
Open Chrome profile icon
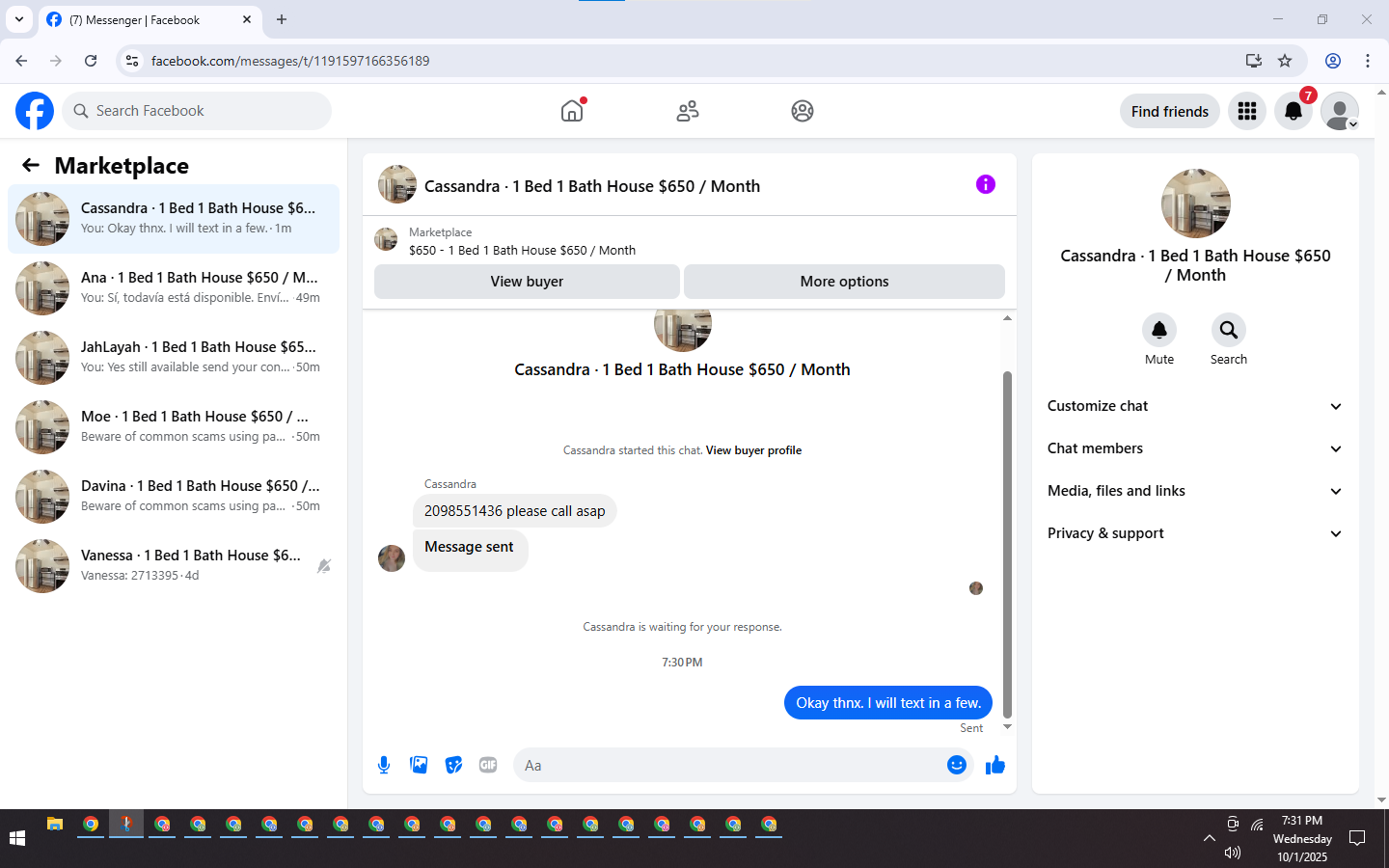(x=1333, y=61)
